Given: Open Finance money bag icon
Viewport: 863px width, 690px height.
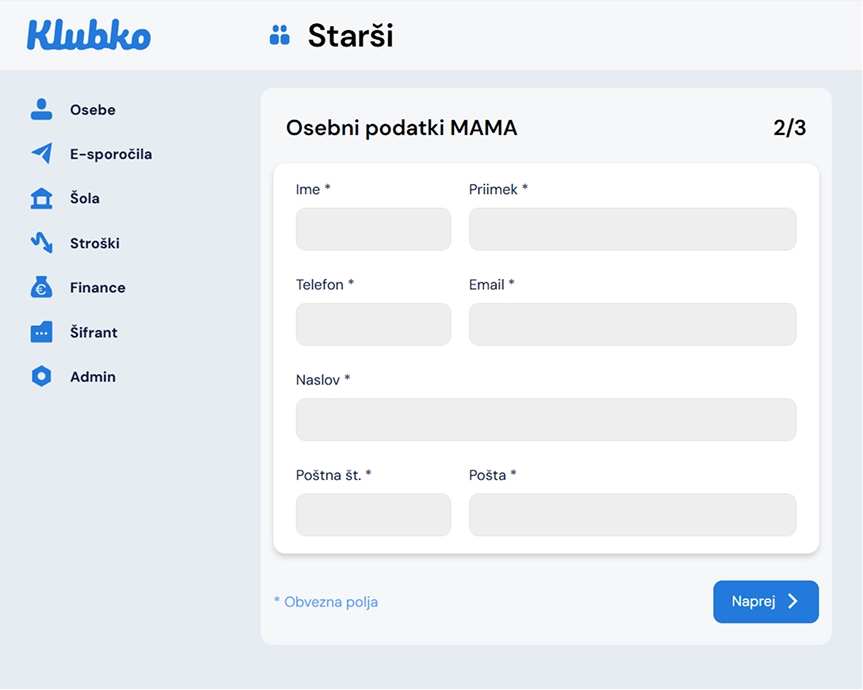Looking at the screenshot, I should click(41, 288).
